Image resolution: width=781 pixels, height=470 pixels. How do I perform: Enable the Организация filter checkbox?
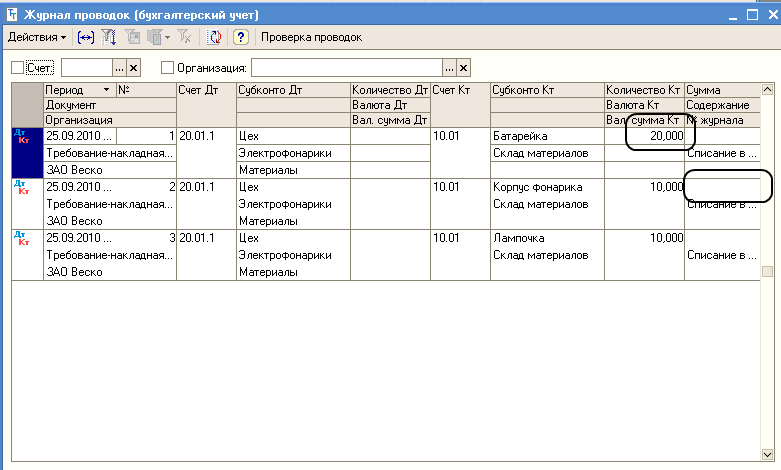tap(167, 68)
